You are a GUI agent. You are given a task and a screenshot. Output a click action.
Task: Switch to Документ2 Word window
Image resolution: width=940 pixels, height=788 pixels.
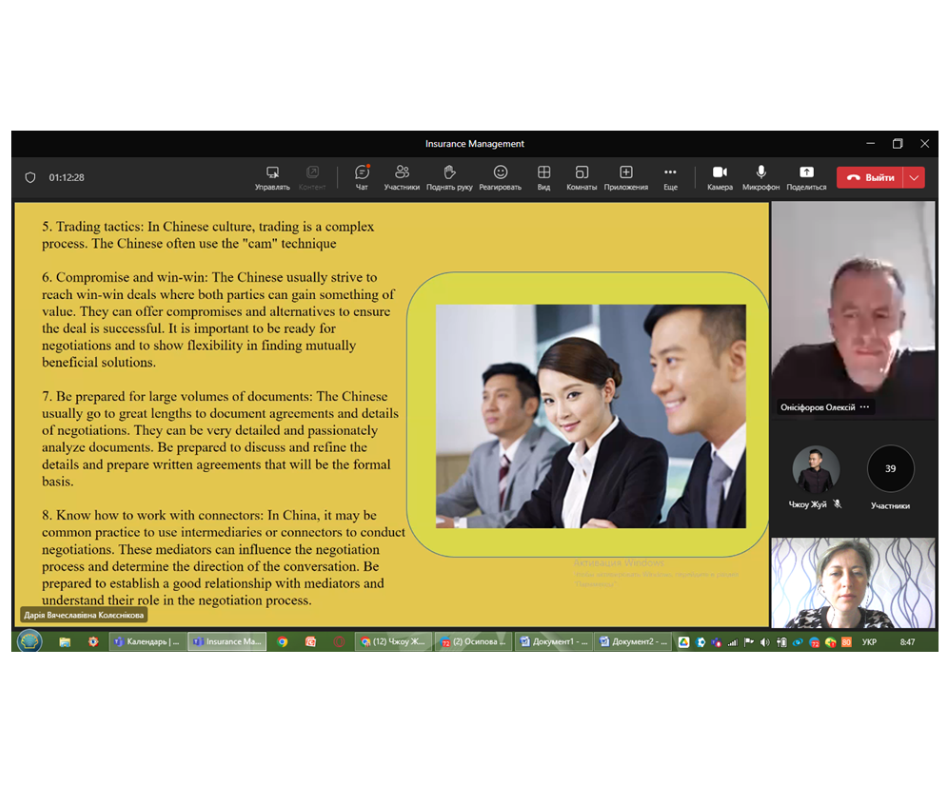point(632,642)
